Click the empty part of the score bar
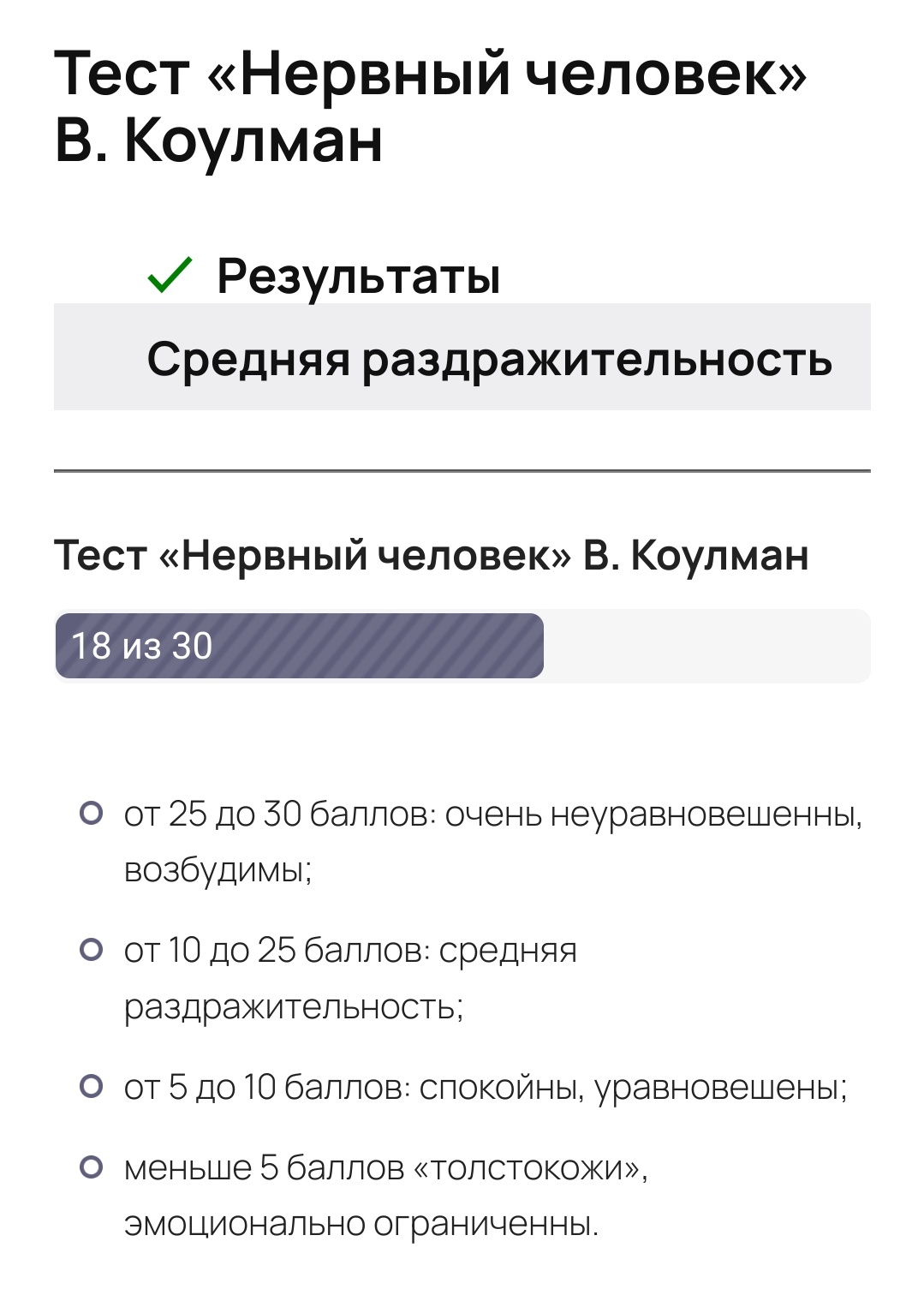Image resolution: width=924 pixels, height=1295 pixels. (707, 646)
